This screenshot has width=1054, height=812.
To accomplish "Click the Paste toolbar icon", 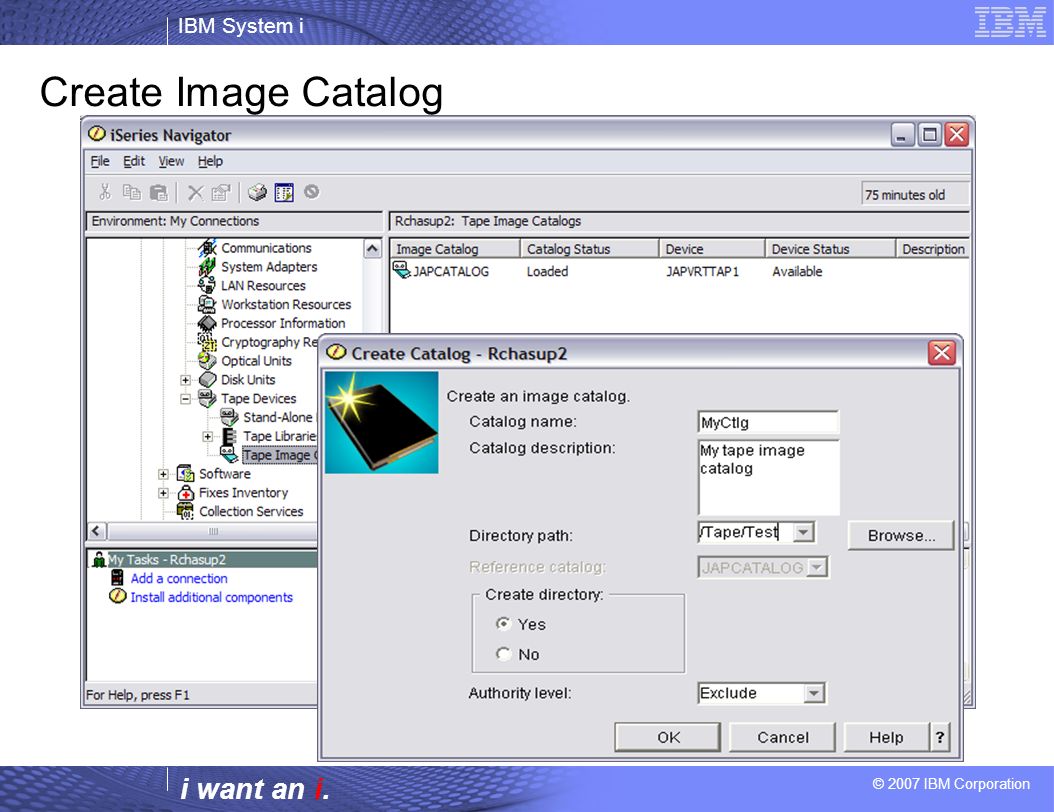I will pos(159,192).
